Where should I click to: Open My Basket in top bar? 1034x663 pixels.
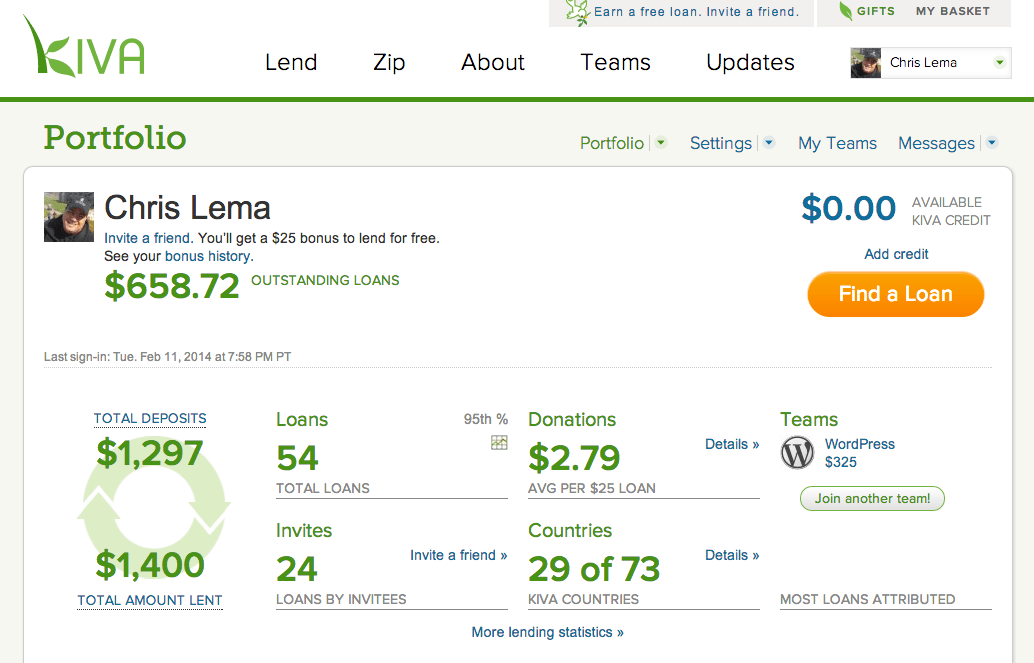pos(952,12)
